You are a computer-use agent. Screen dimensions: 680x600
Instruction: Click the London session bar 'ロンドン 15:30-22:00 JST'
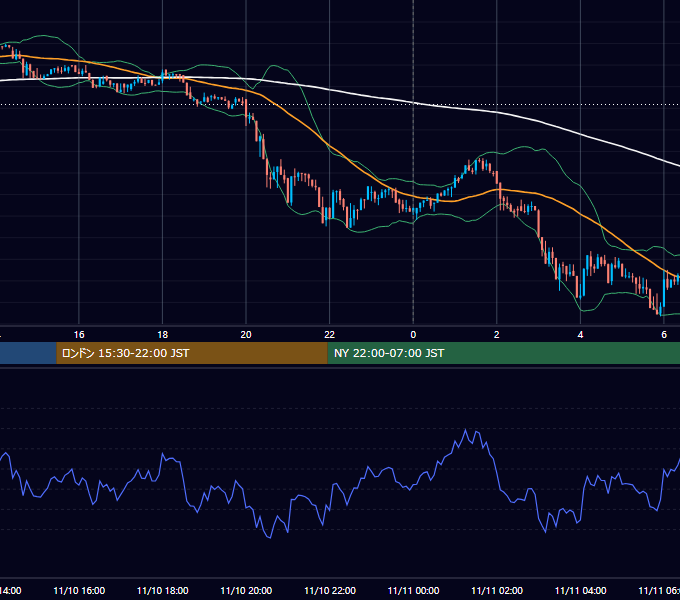pos(192,353)
